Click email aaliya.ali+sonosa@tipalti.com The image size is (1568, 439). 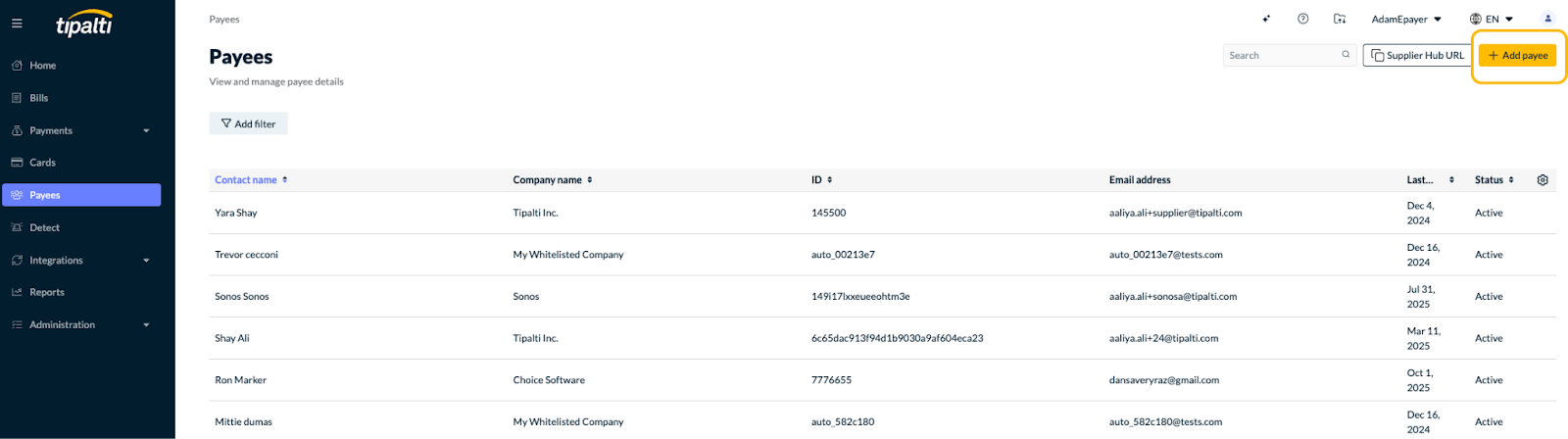(x=1173, y=297)
